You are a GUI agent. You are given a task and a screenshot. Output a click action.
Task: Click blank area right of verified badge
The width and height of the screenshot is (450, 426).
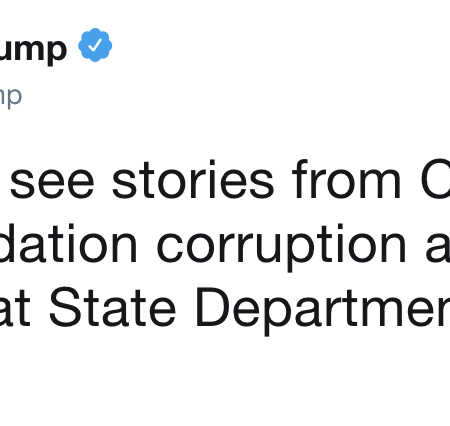[x=280, y=45]
